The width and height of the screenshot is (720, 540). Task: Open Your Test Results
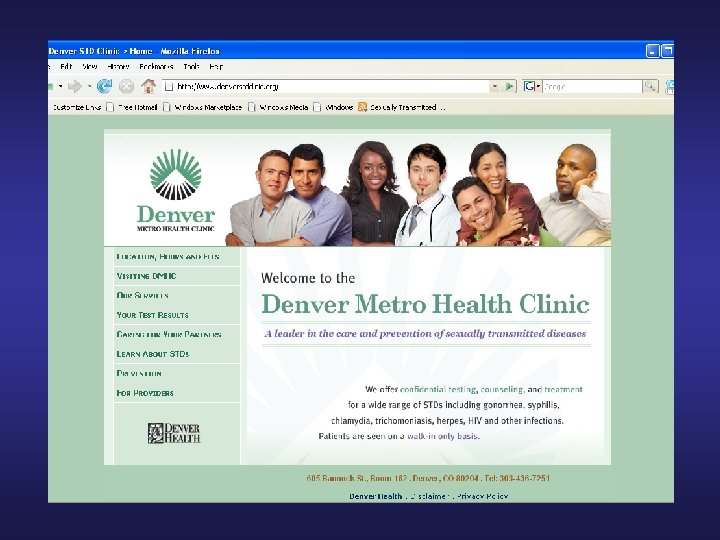click(152, 315)
